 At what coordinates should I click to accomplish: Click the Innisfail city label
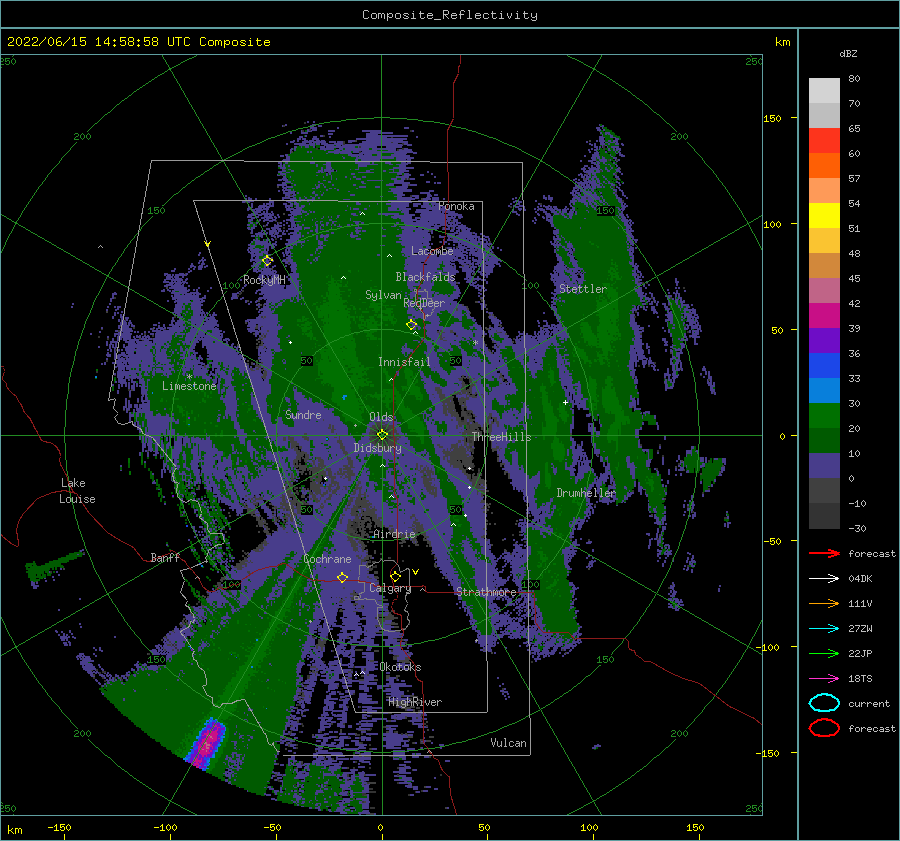pyautogui.click(x=404, y=362)
